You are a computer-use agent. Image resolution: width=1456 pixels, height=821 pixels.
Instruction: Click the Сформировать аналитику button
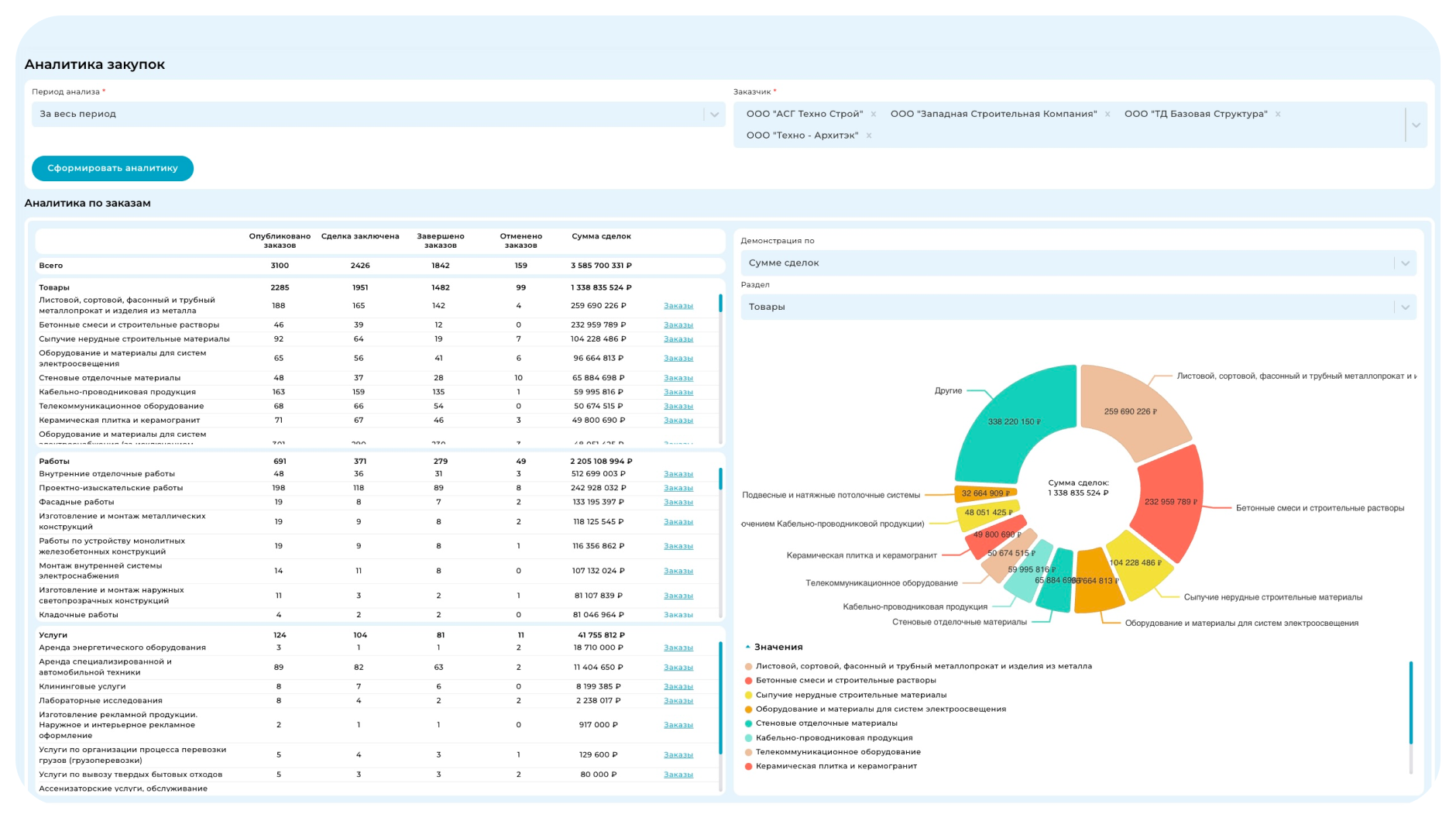[112, 168]
